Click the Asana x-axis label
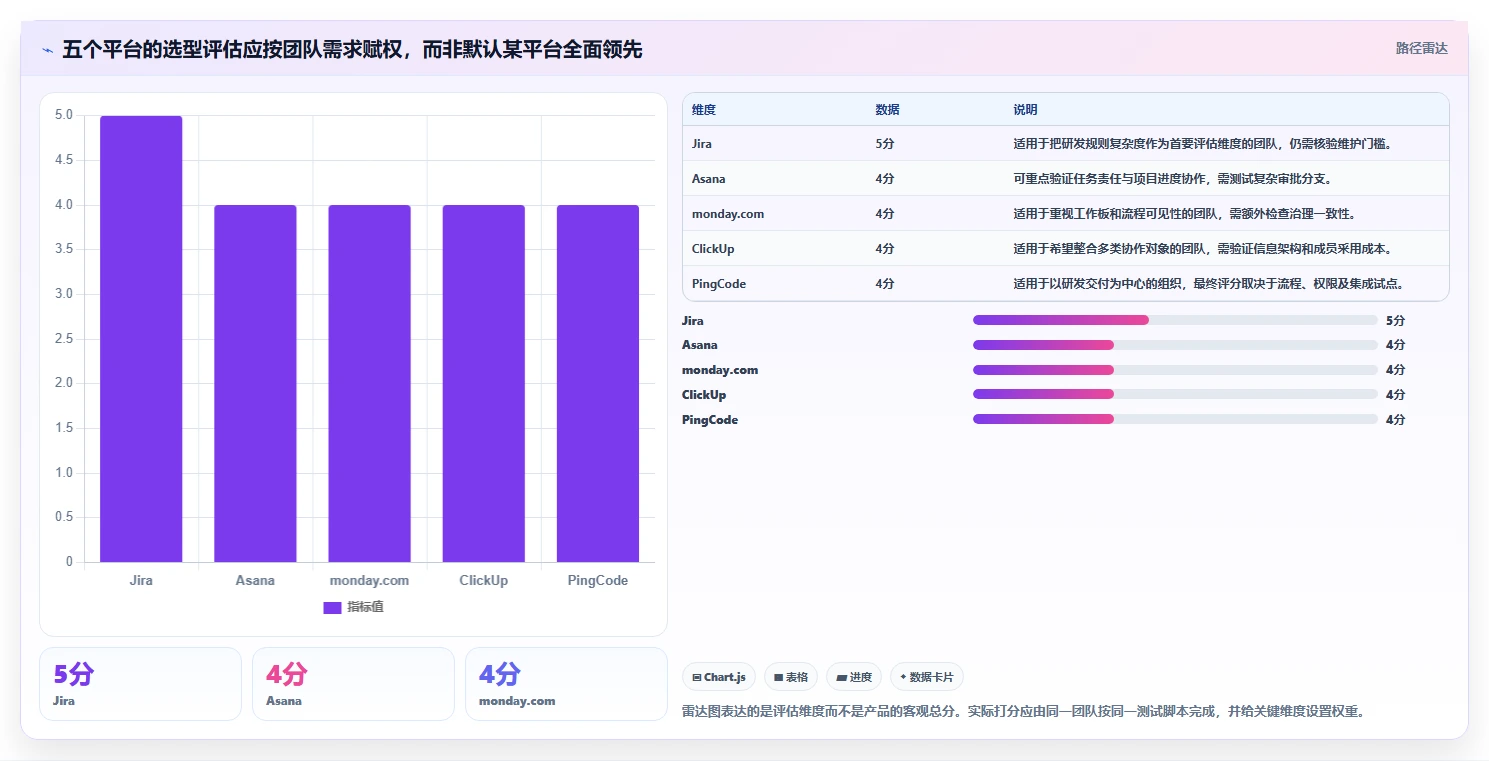 point(255,580)
